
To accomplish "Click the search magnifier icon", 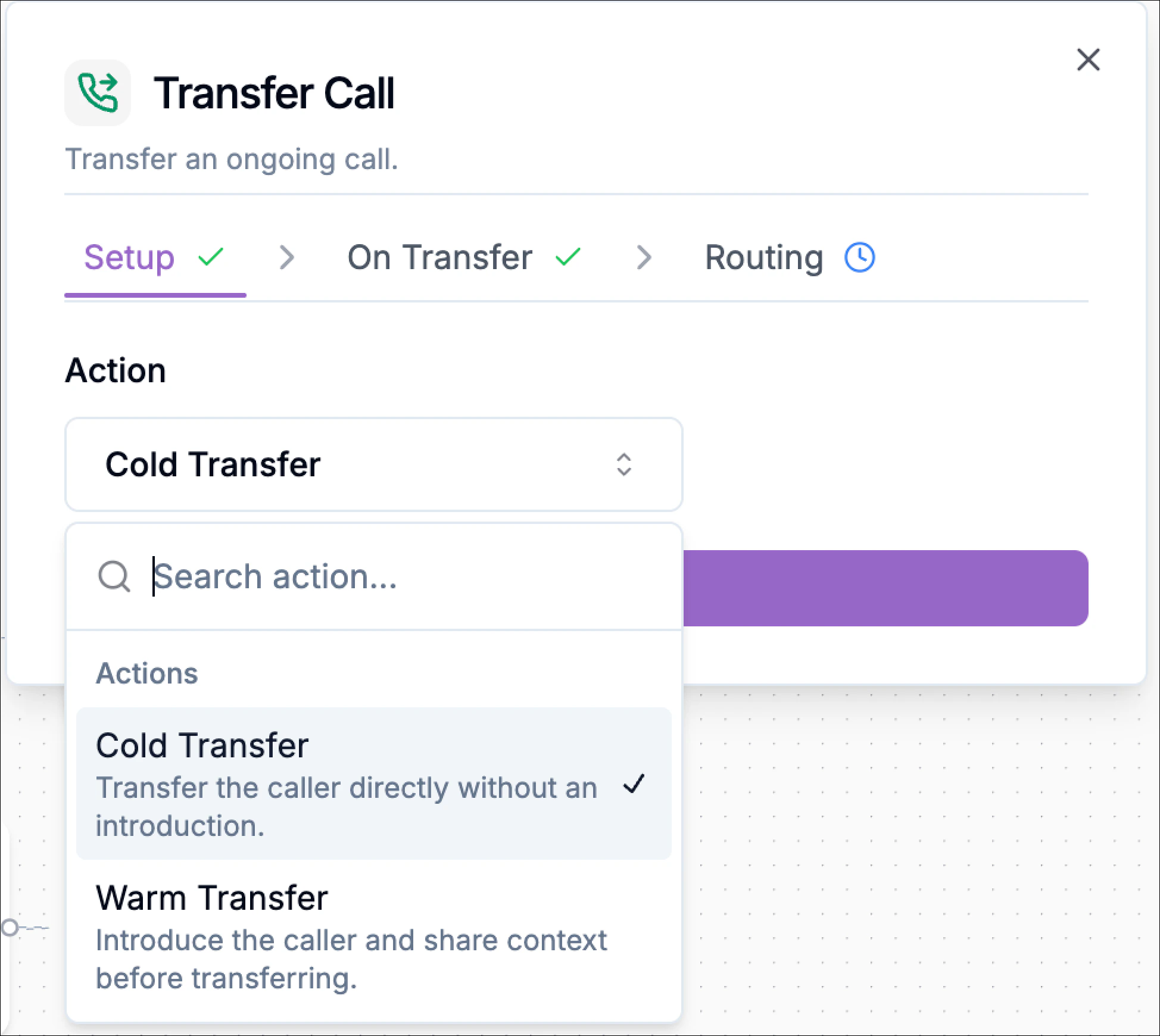I will (x=114, y=575).
